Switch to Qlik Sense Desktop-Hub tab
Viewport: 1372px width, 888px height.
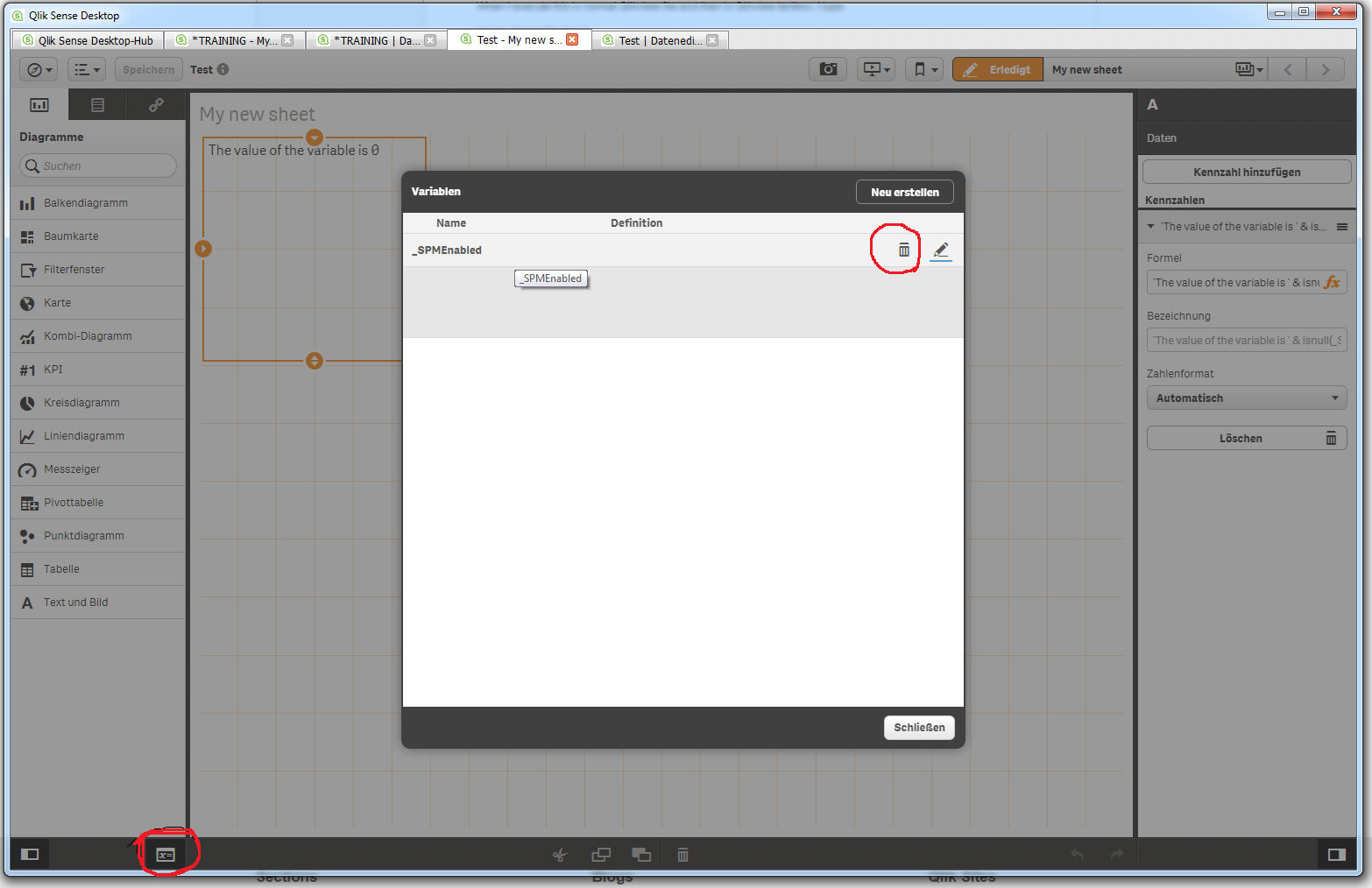pyautogui.click(x=88, y=40)
